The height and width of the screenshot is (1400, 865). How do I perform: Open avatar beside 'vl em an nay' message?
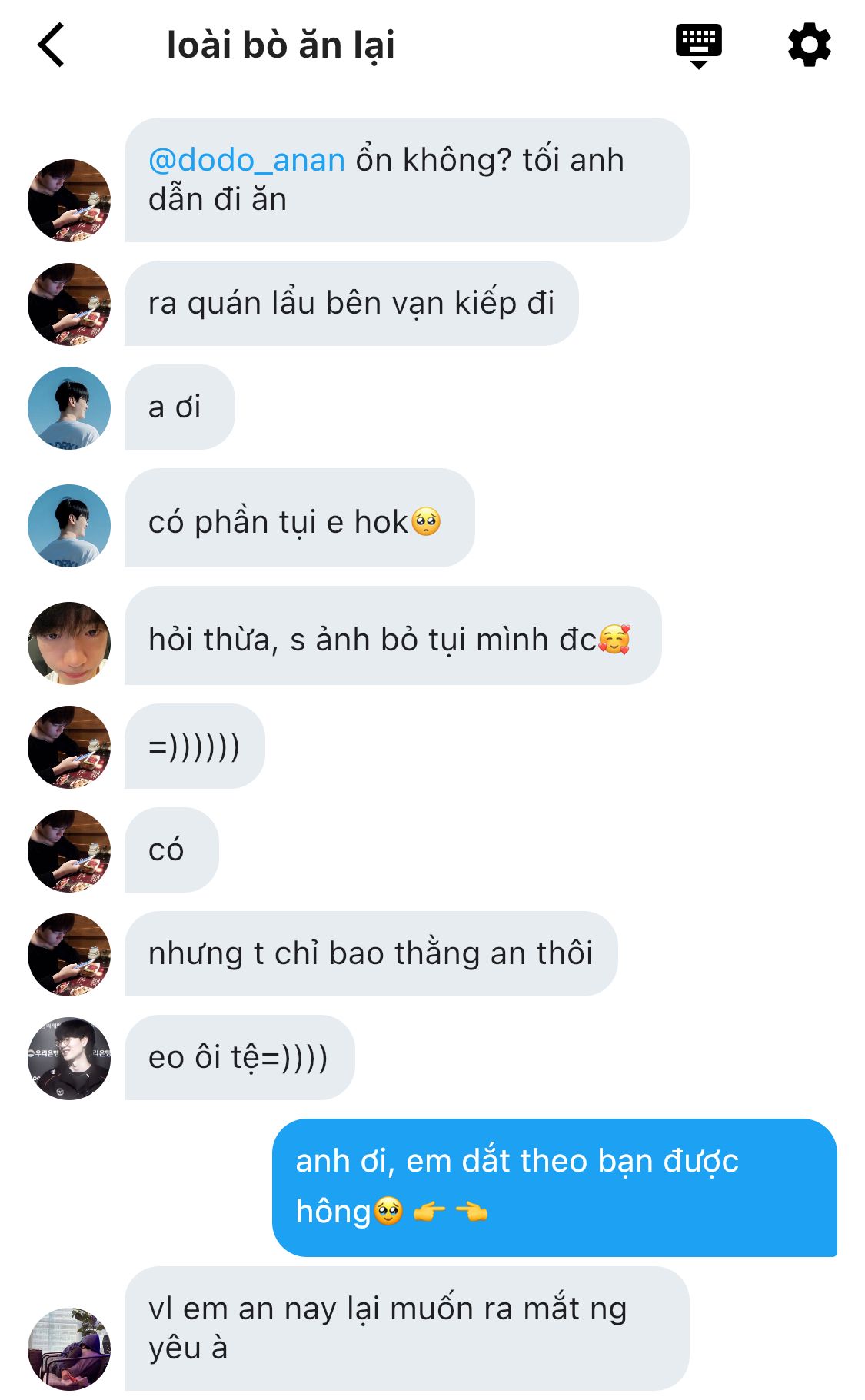(x=69, y=1349)
